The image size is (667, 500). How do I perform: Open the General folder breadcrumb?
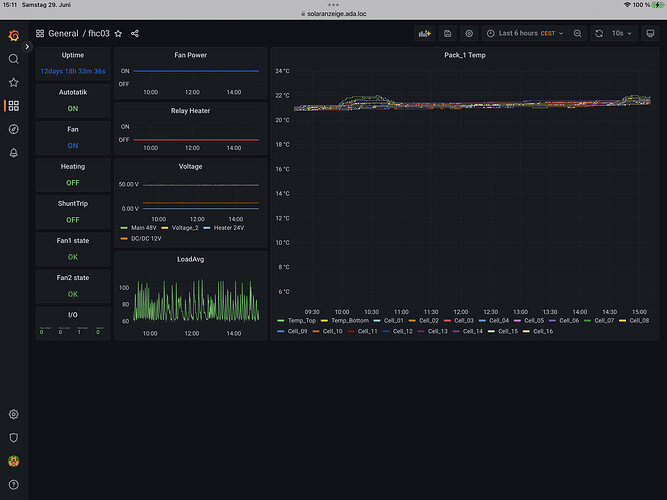[x=63, y=33]
